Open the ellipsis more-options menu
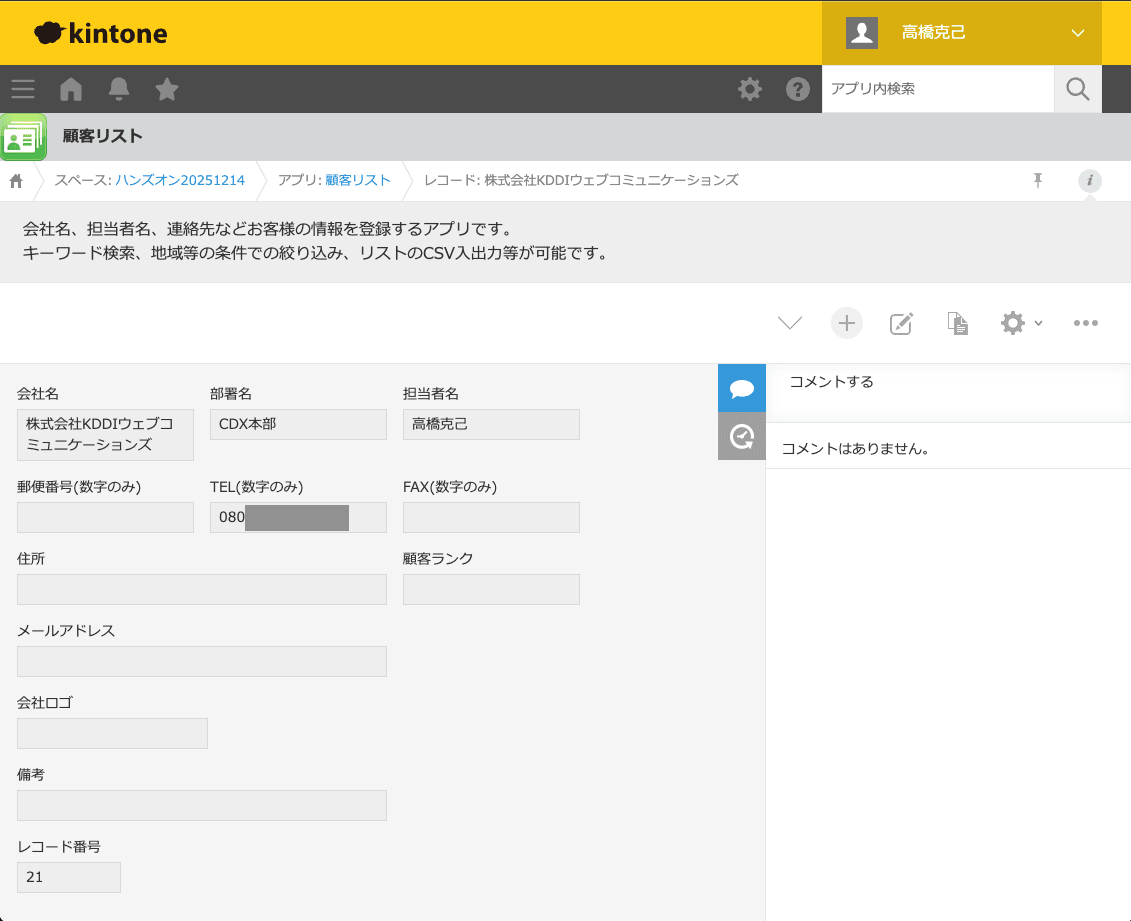Image resolution: width=1131 pixels, height=921 pixels. pos(1086,323)
